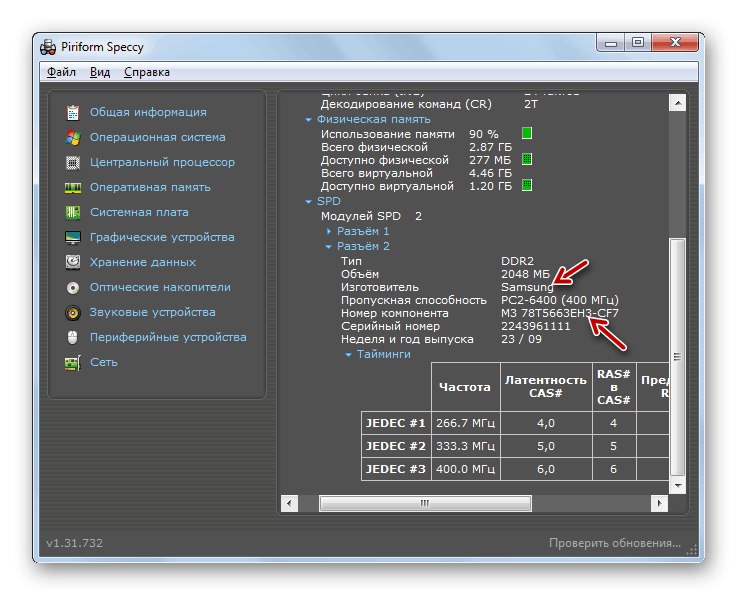The height and width of the screenshot is (596, 738).
Task: Click the horizontal scrollbar thumb
Action: [x=425, y=503]
